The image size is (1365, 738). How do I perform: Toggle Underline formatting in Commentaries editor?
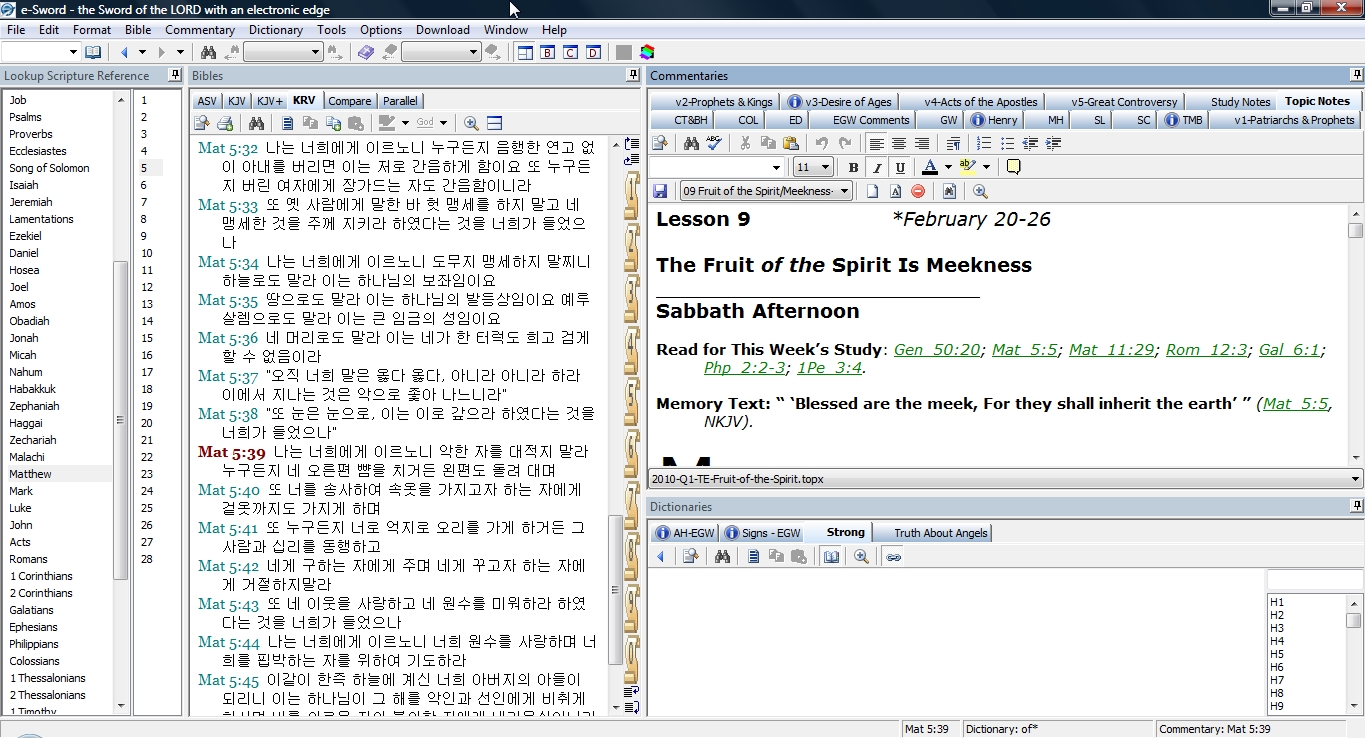point(900,167)
